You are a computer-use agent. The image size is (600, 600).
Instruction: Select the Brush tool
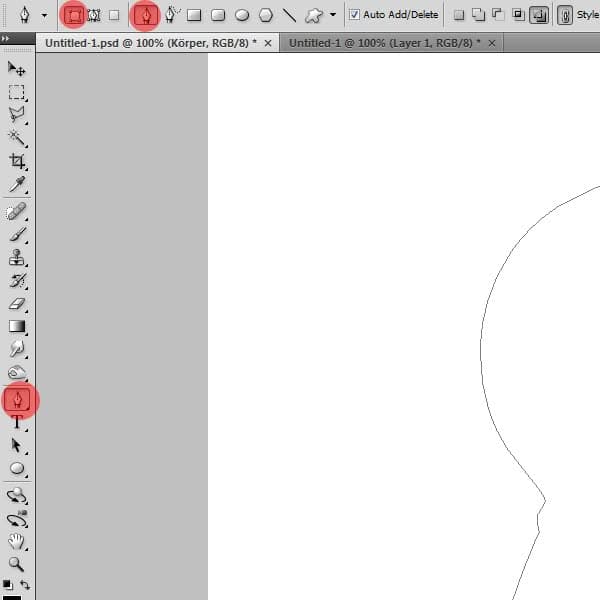click(16, 235)
